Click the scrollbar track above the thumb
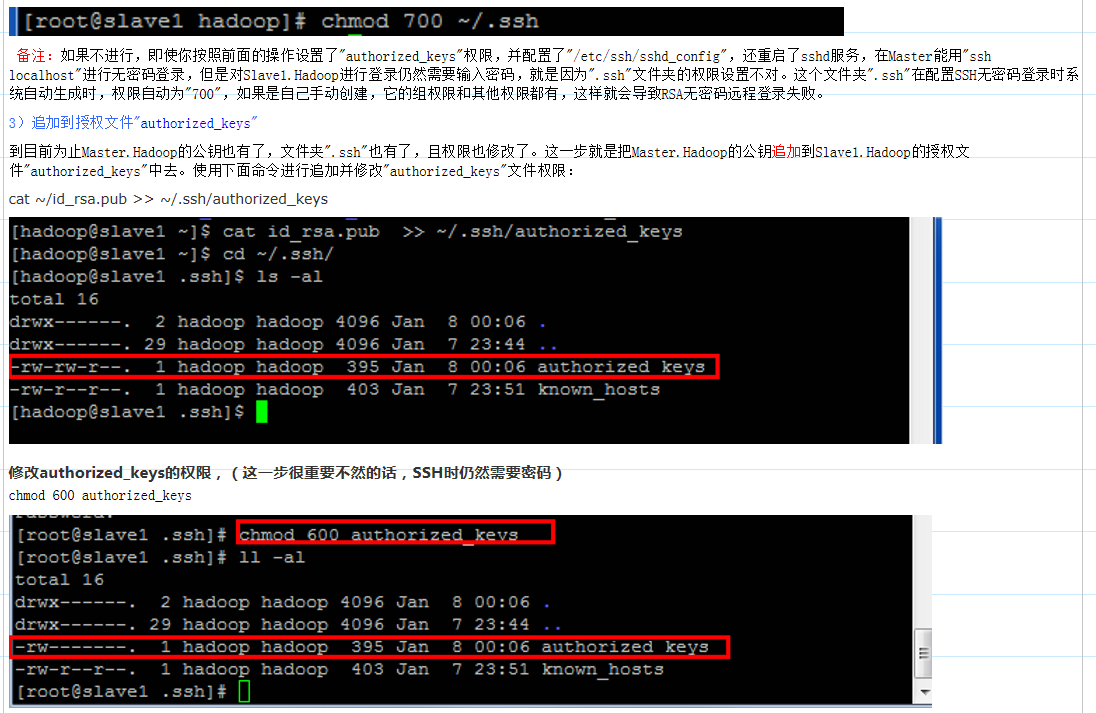The width and height of the screenshot is (1096, 713). pyautogui.click(x=924, y=572)
